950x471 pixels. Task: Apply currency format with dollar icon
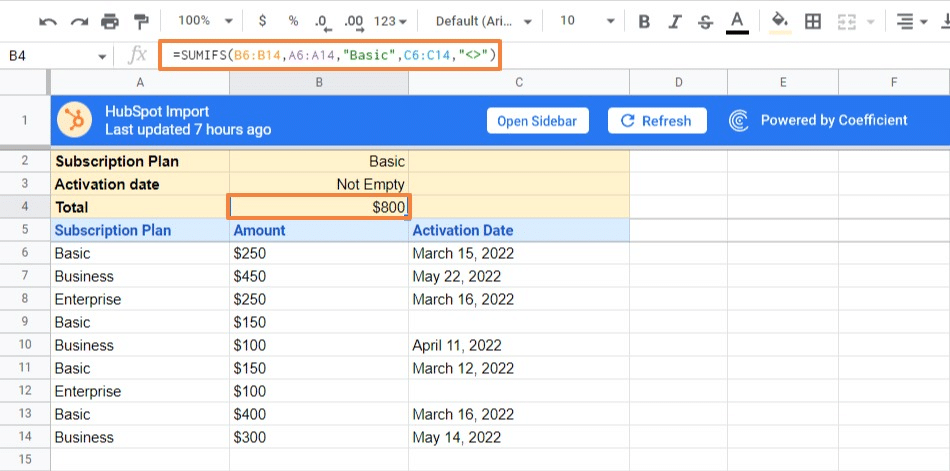262,21
